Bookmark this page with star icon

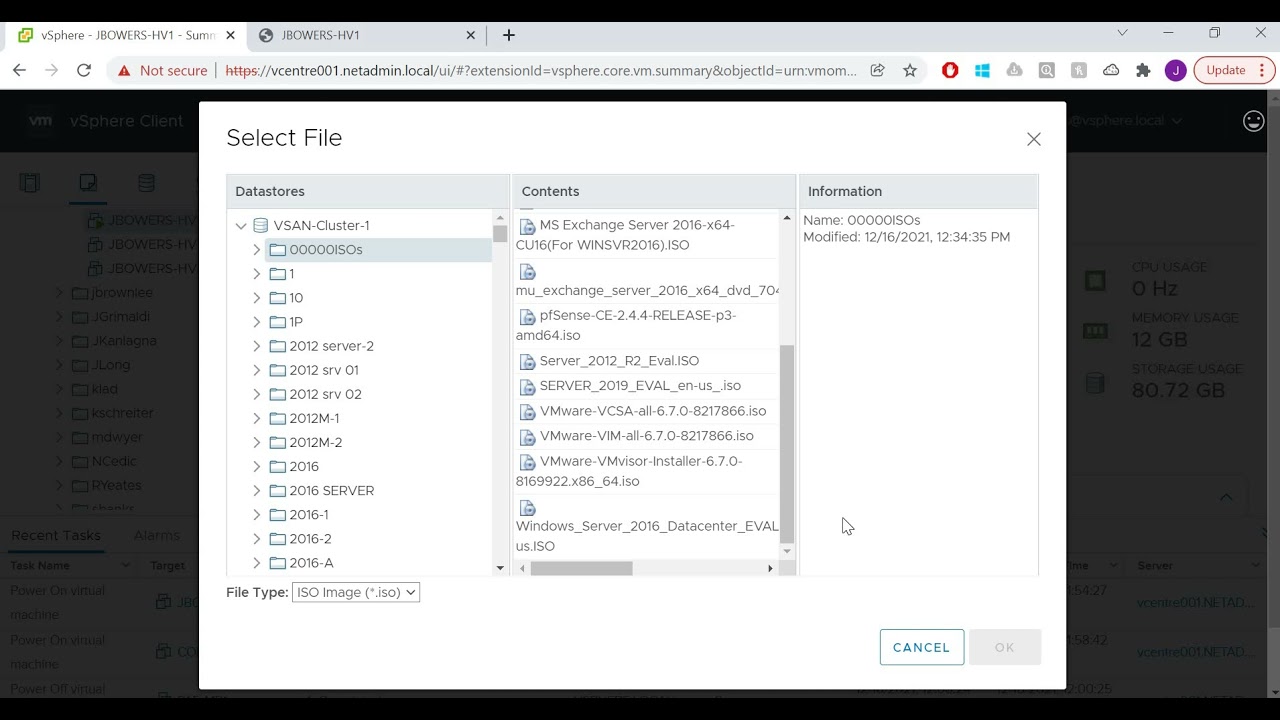910,70
